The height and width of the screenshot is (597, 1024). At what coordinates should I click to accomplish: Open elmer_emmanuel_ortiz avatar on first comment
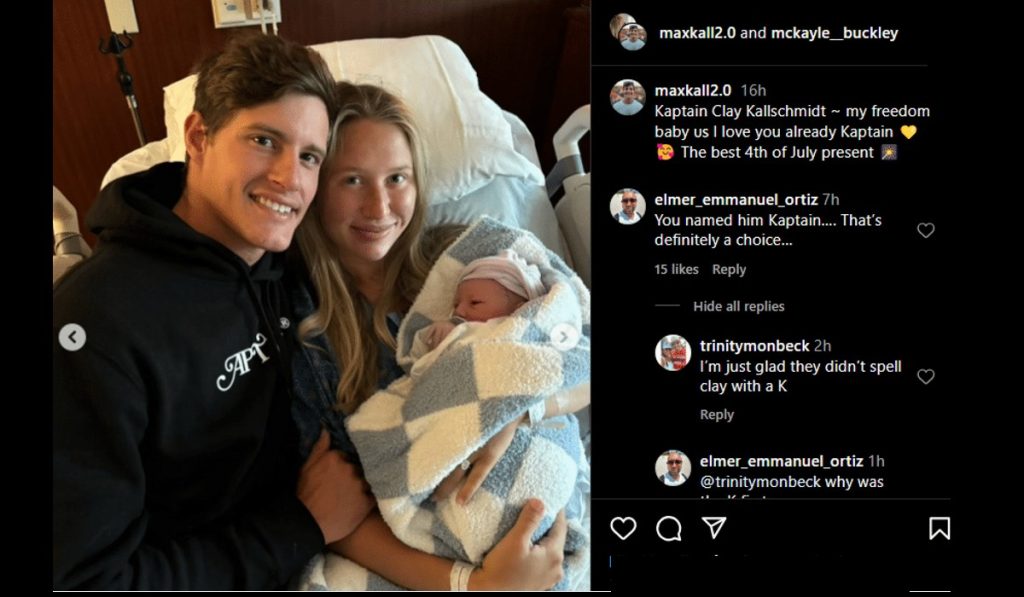[x=628, y=206]
